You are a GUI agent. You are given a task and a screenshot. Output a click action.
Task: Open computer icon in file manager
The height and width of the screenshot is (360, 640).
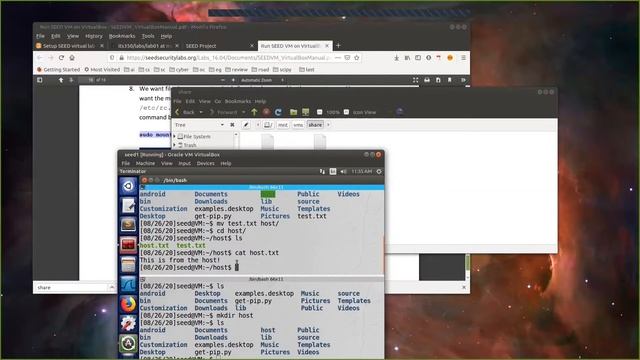pos(305,112)
